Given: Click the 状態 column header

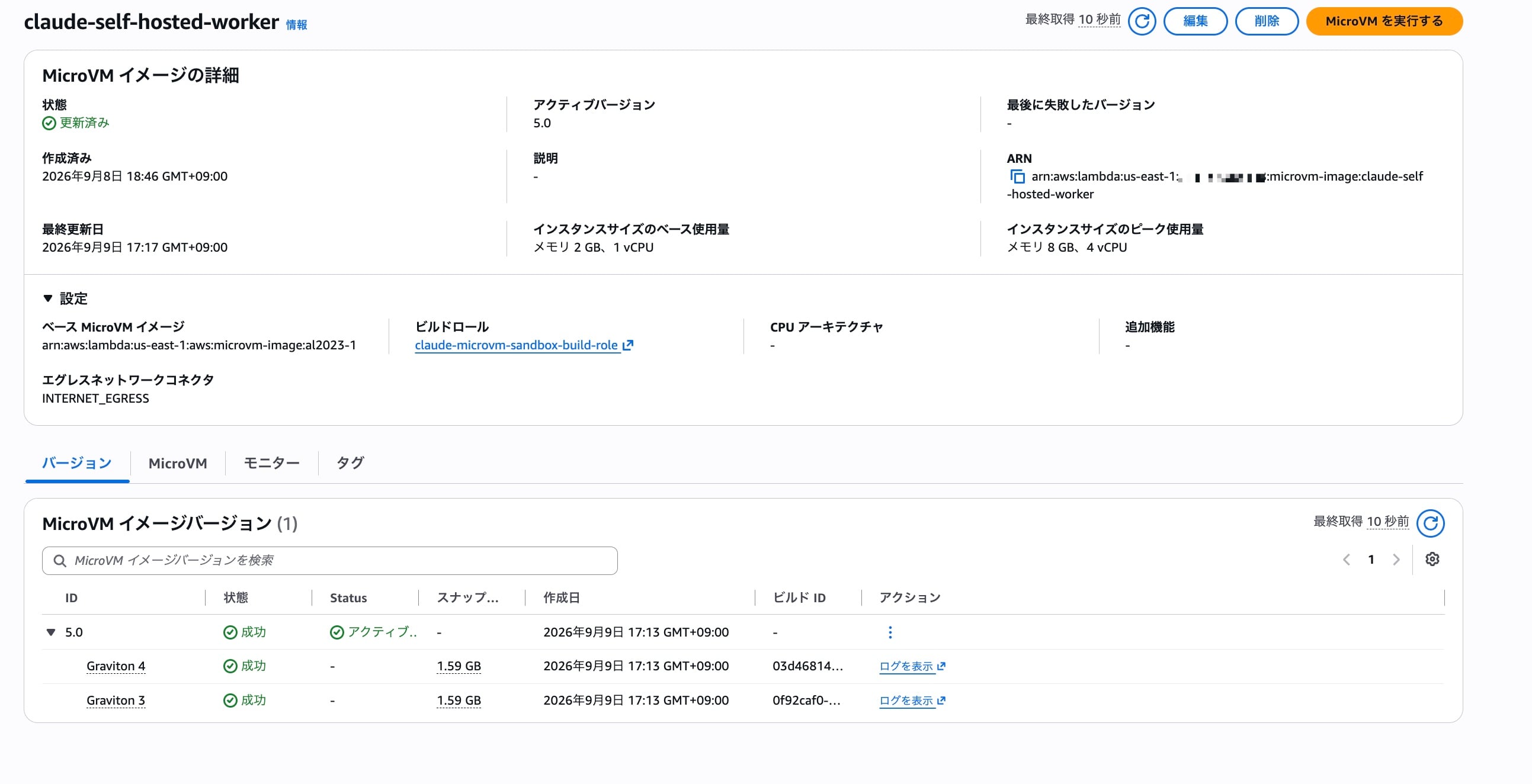Looking at the screenshot, I should pos(236,598).
